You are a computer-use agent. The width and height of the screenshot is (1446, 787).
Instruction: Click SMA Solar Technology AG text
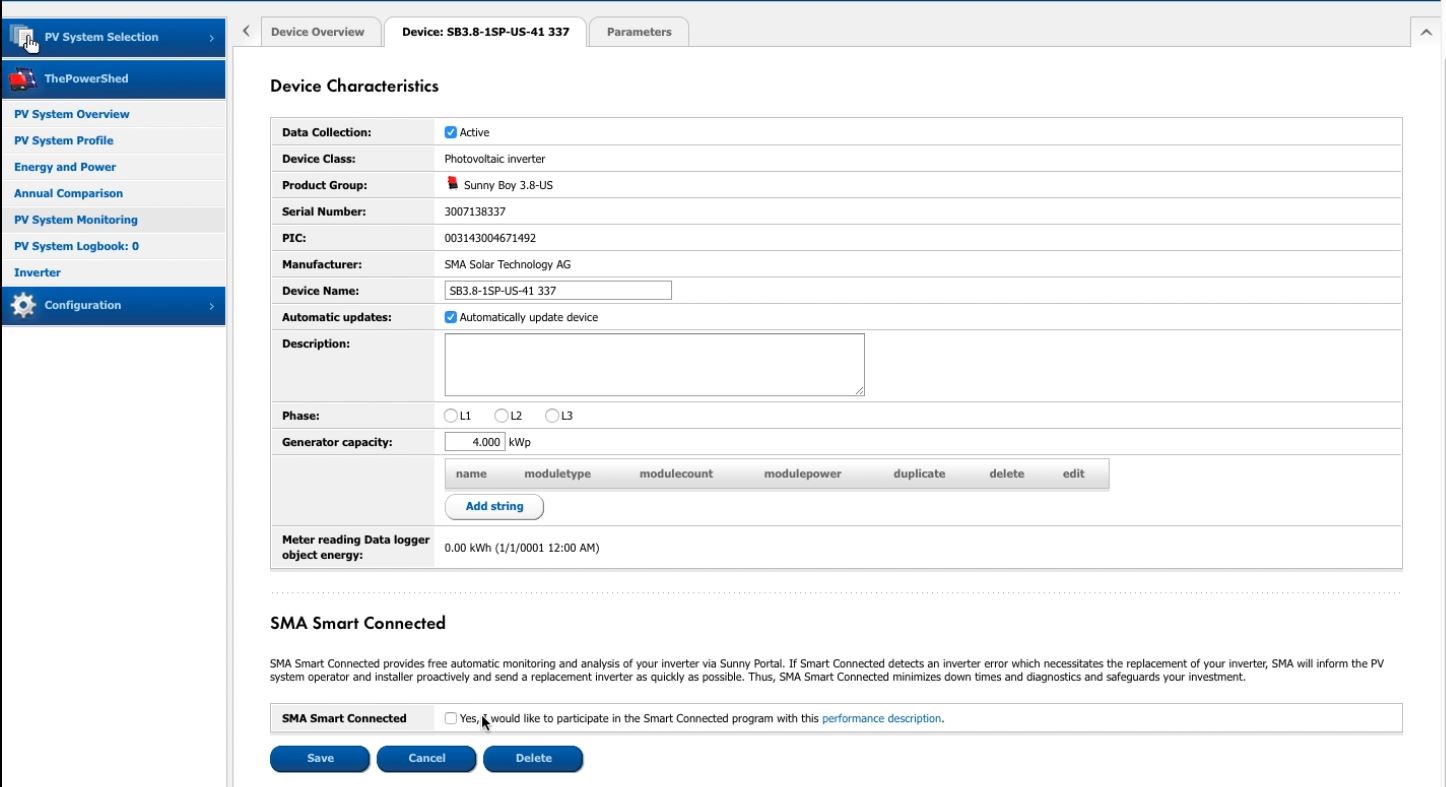[507, 265]
